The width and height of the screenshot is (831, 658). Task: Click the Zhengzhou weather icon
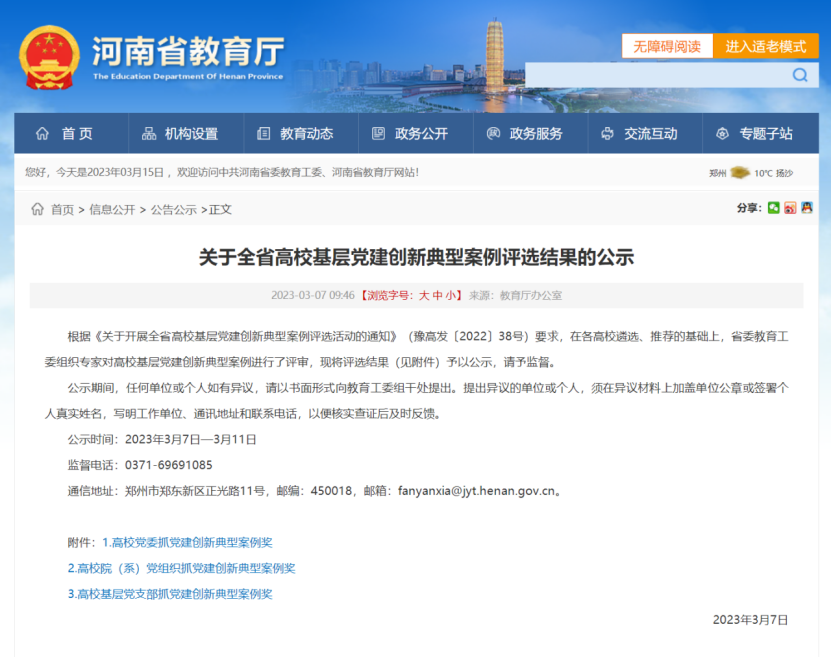click(x=740, y=173)
